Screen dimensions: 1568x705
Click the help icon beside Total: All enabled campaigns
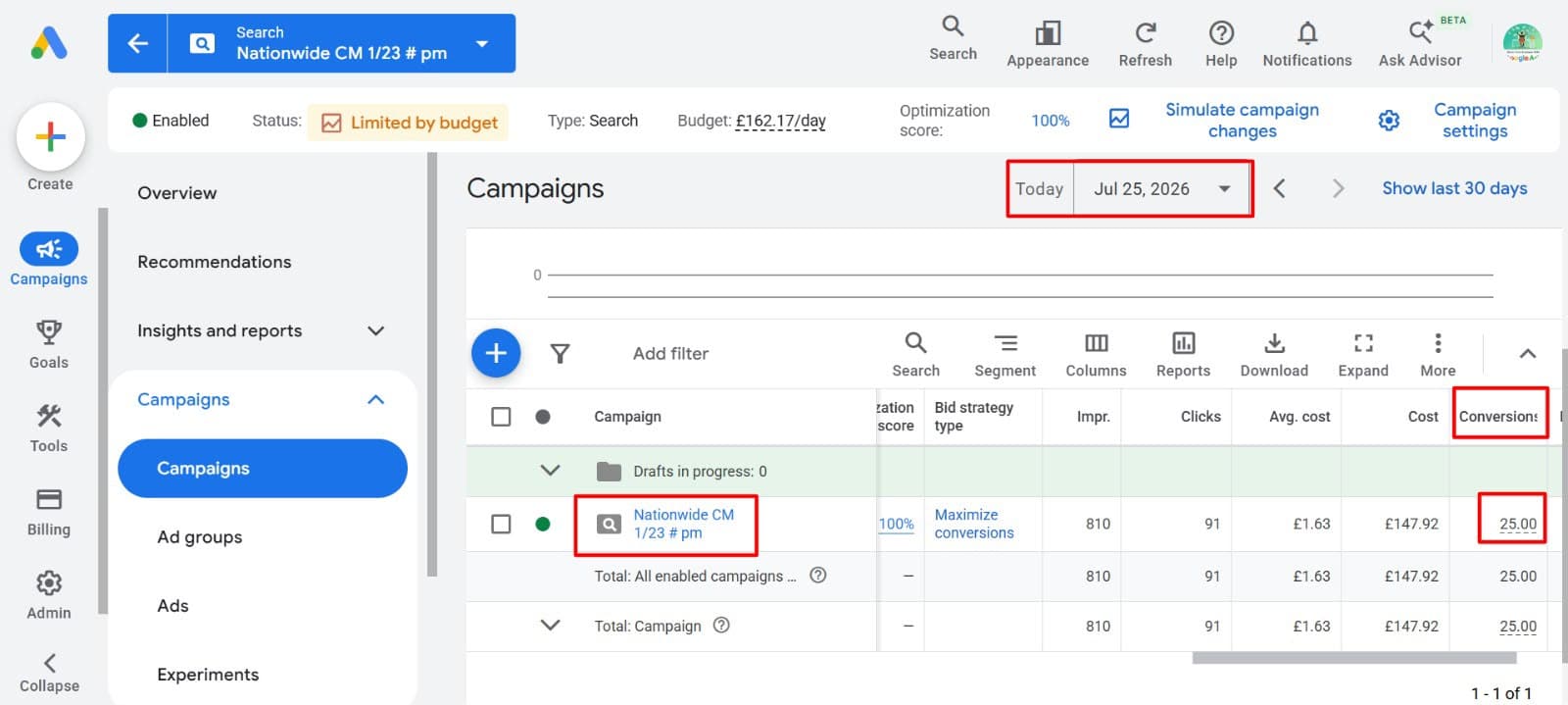pyautogui.click(x=818, y=576)
